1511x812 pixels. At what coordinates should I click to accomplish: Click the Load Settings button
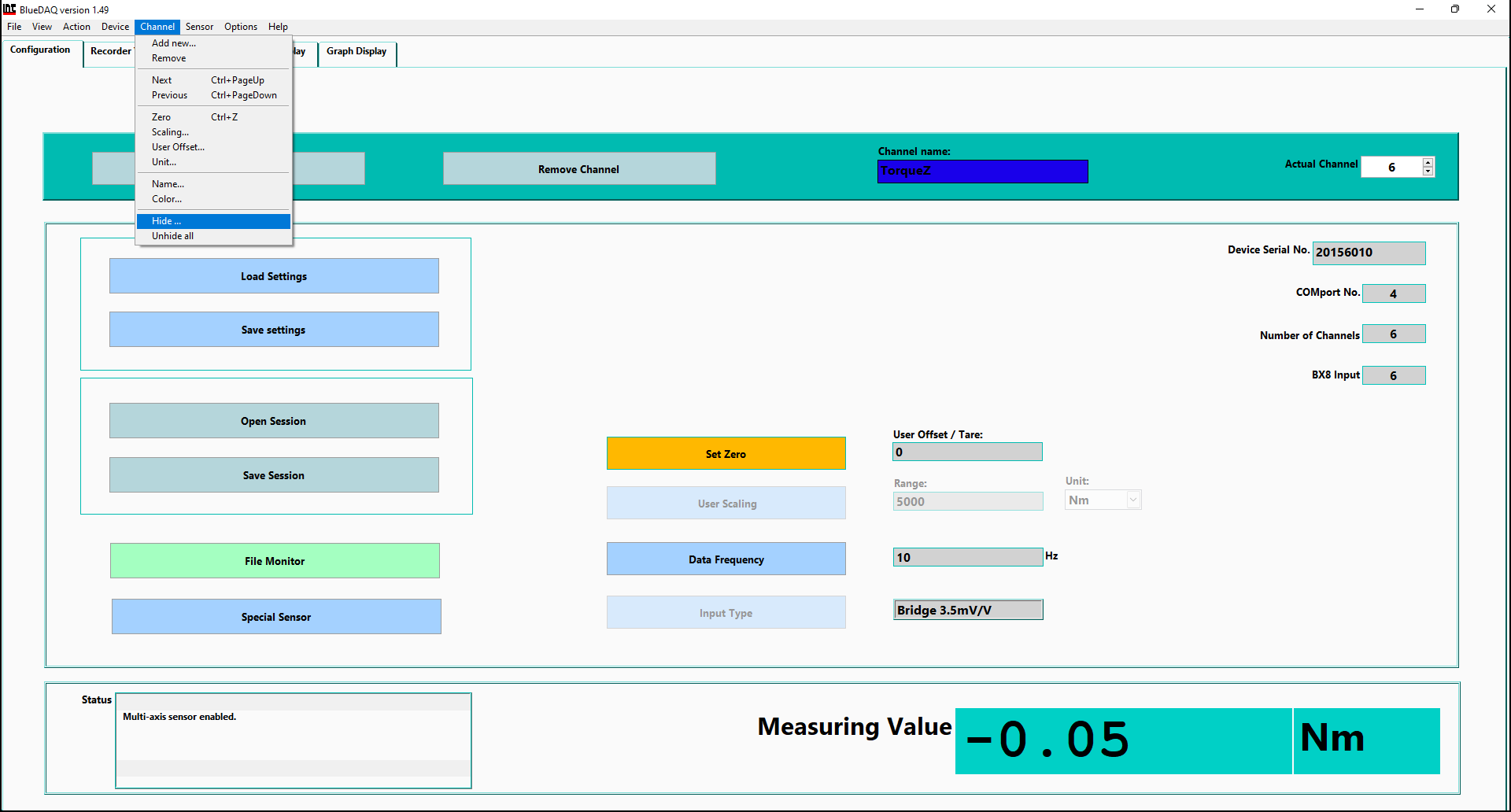(x=274, y=276)
